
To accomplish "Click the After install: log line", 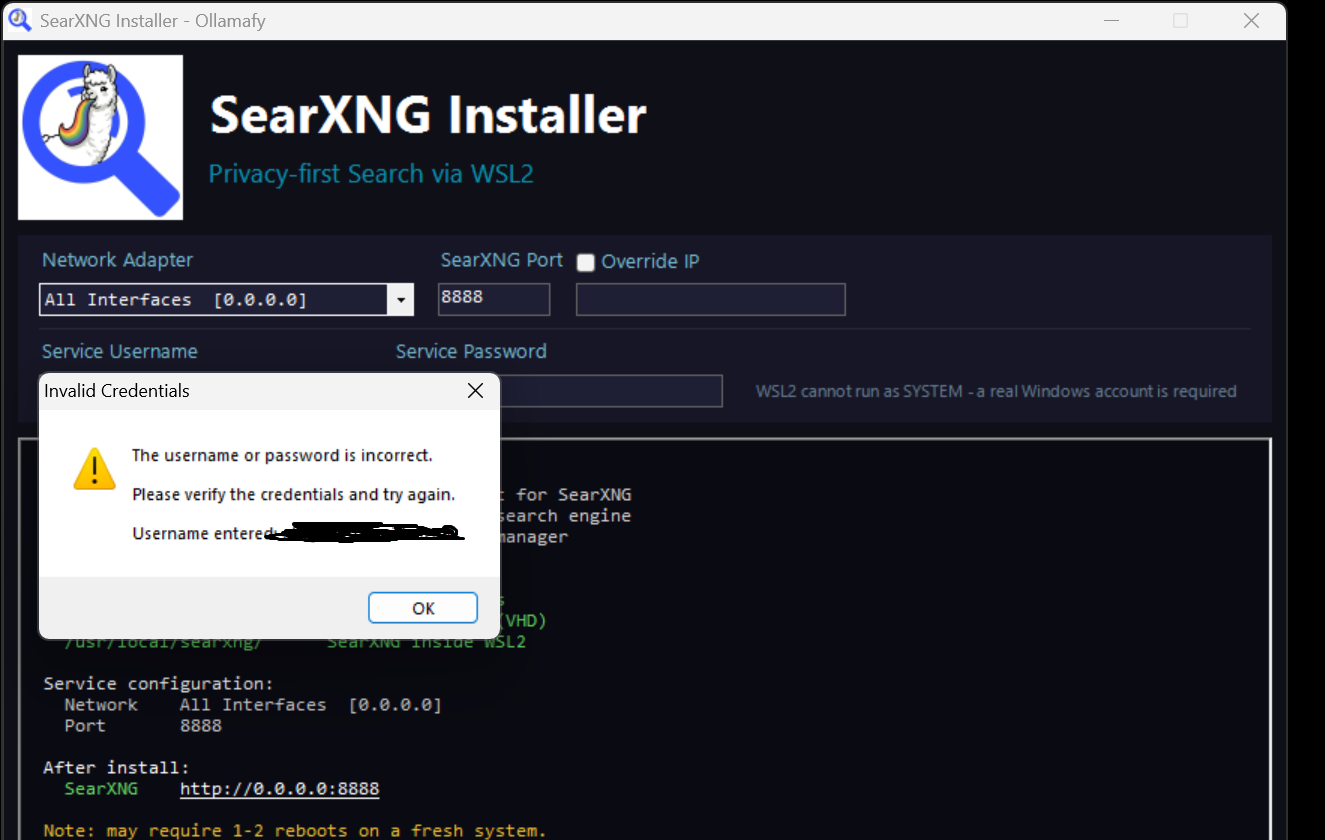I will pyautogui.click(x=116, y=768).
